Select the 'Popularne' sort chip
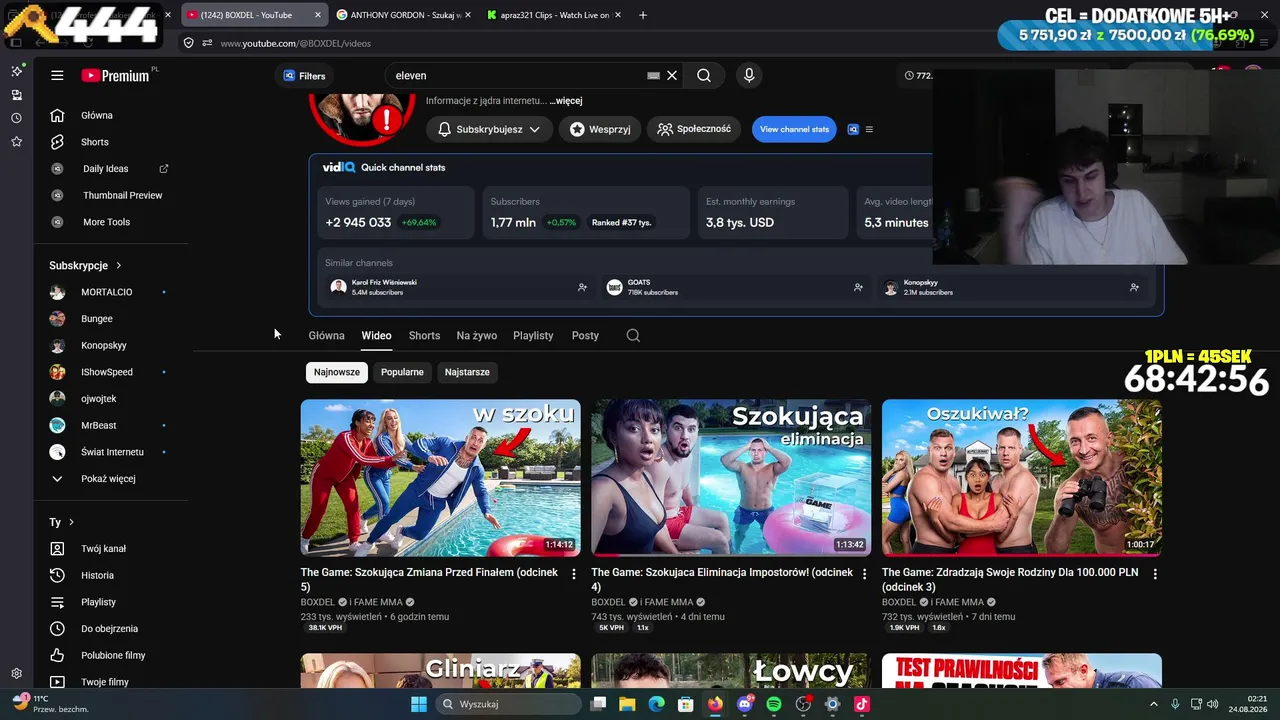The image size is (1280, 720). (402, 372)
